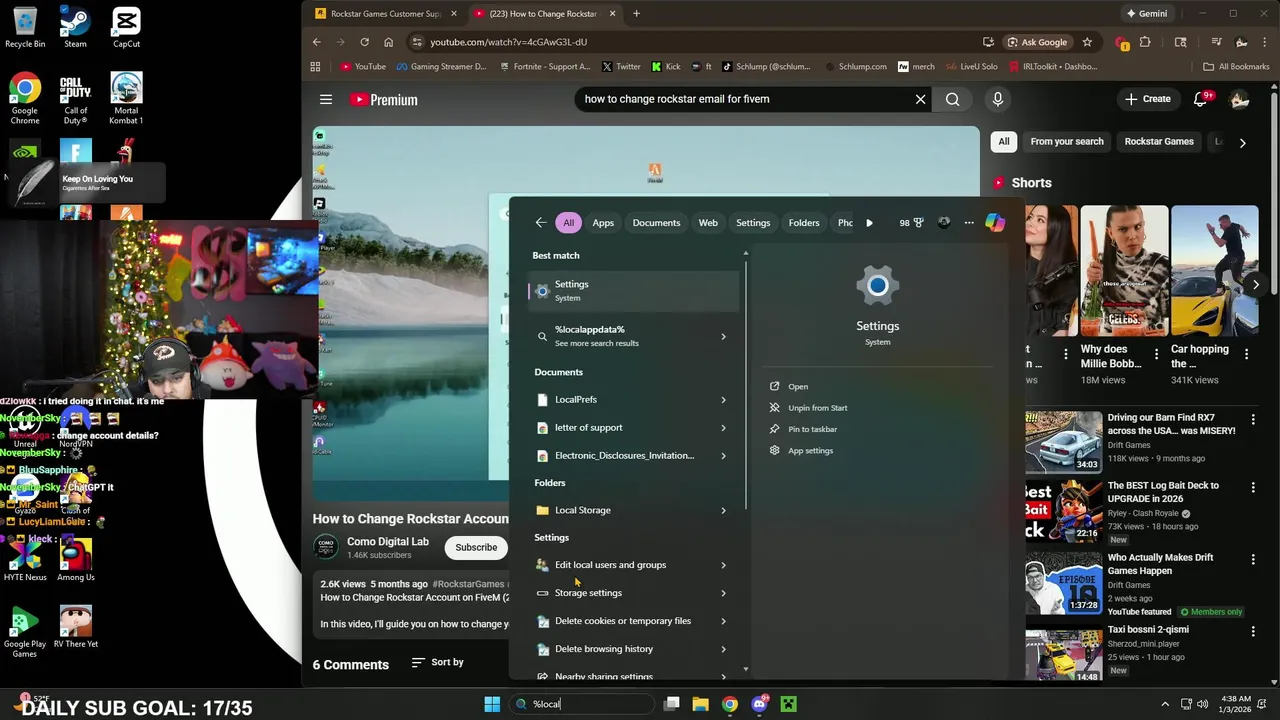Screen dimensions: 1280x720
Task: Click Ask Google in address bar
Action: (1036, 42)
